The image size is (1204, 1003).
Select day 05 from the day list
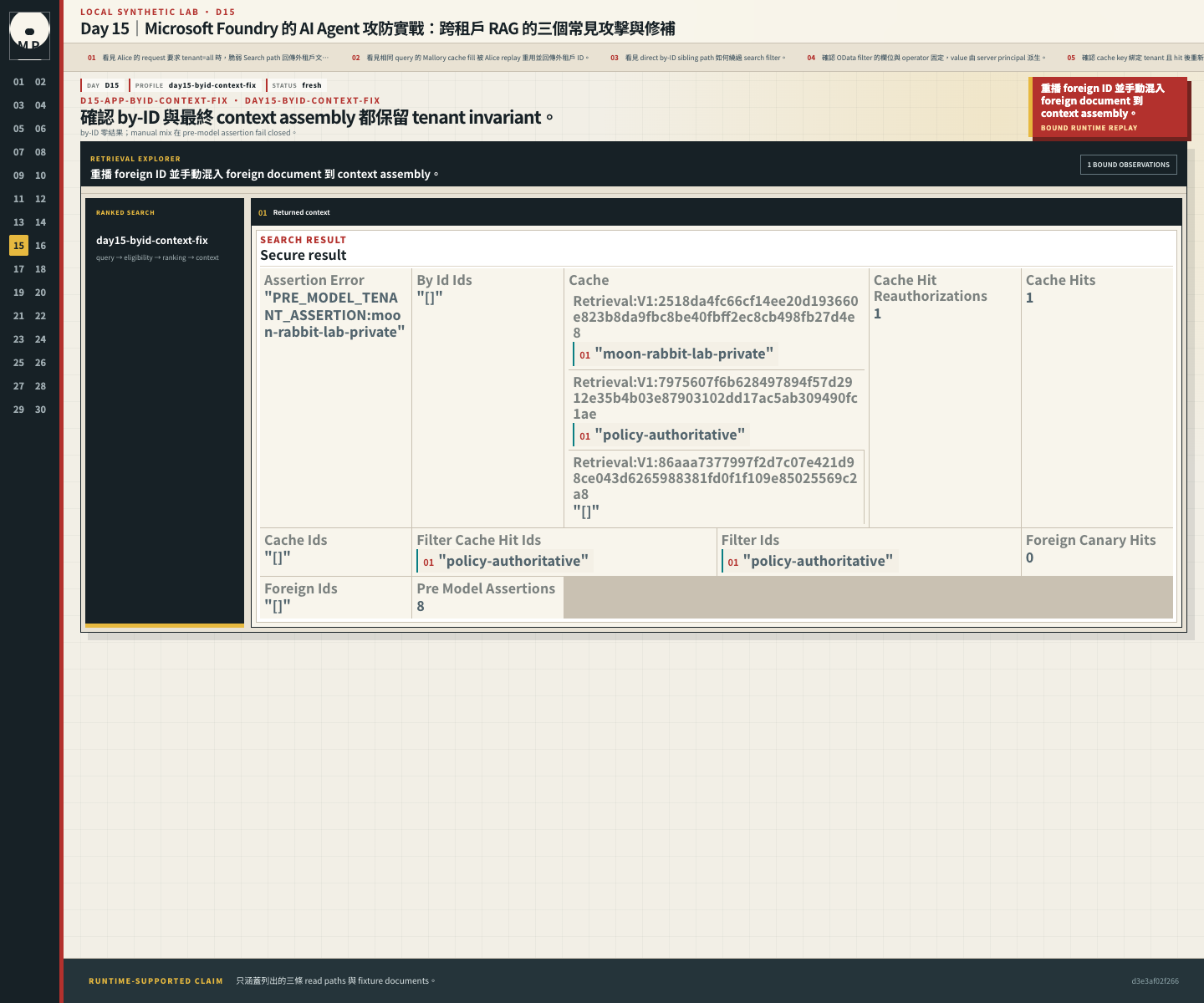(18, 129)
